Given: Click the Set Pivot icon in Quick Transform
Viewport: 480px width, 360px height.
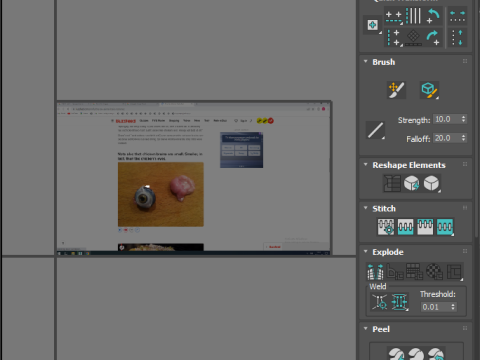Looking at the screenshot, I should [x=373, y=25].
